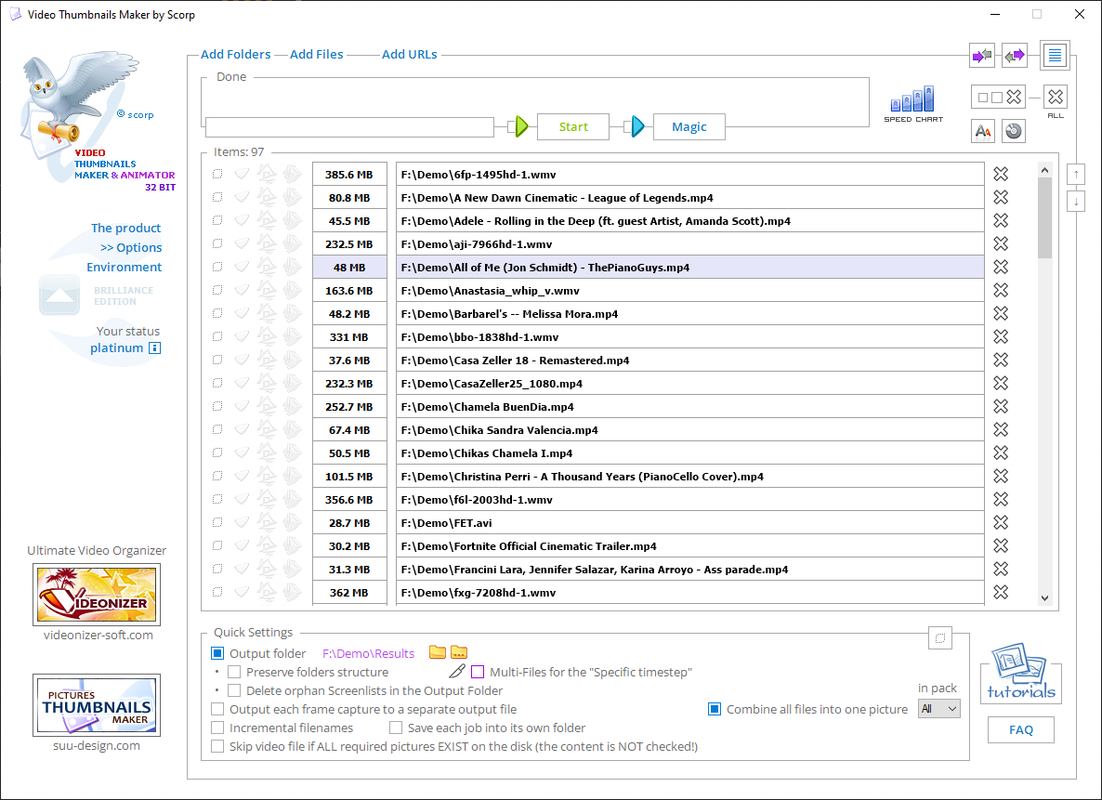
Task: Click the empty progress field beside Start
Action: tap(349, 127)
